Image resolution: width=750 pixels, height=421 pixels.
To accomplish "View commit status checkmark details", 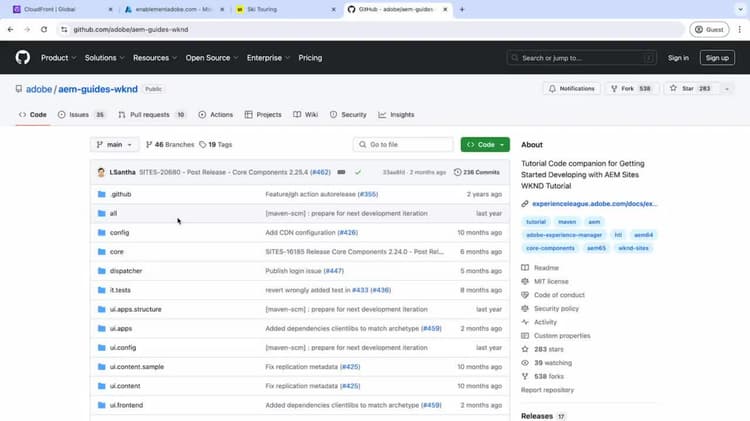I will click(358, 172).
